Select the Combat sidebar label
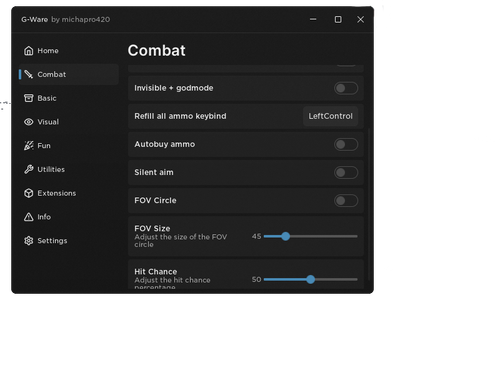500x375 pixels. pyautogui.click(x=52, y=74)
